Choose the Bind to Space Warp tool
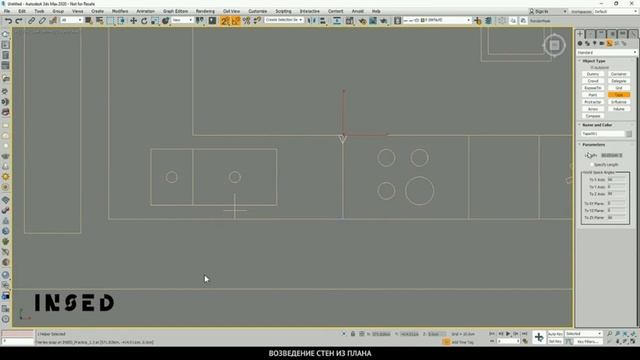 (53, 20)
